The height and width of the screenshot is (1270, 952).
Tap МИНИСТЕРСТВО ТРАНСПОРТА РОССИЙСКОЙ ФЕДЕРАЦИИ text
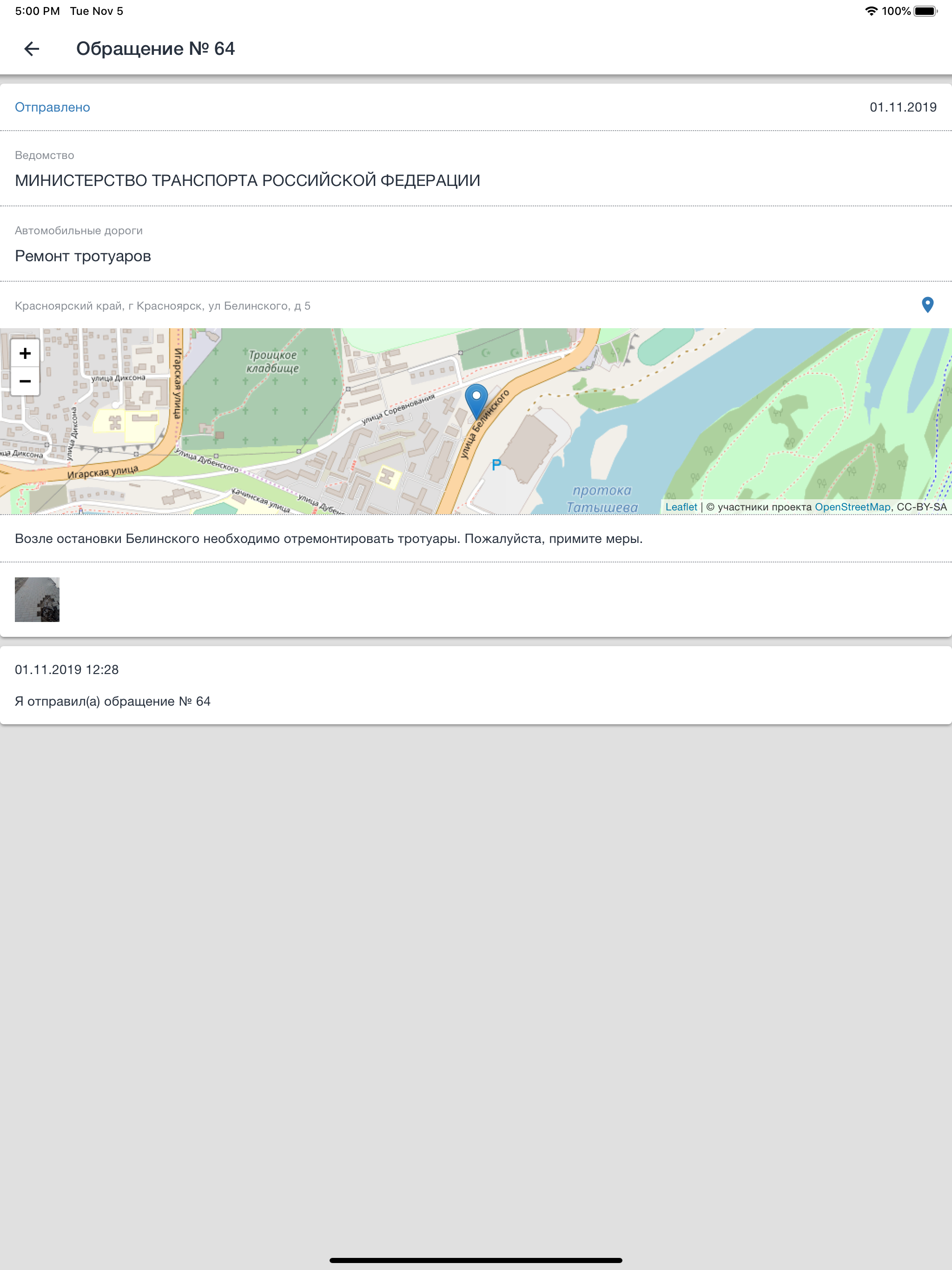coord(247,180)
